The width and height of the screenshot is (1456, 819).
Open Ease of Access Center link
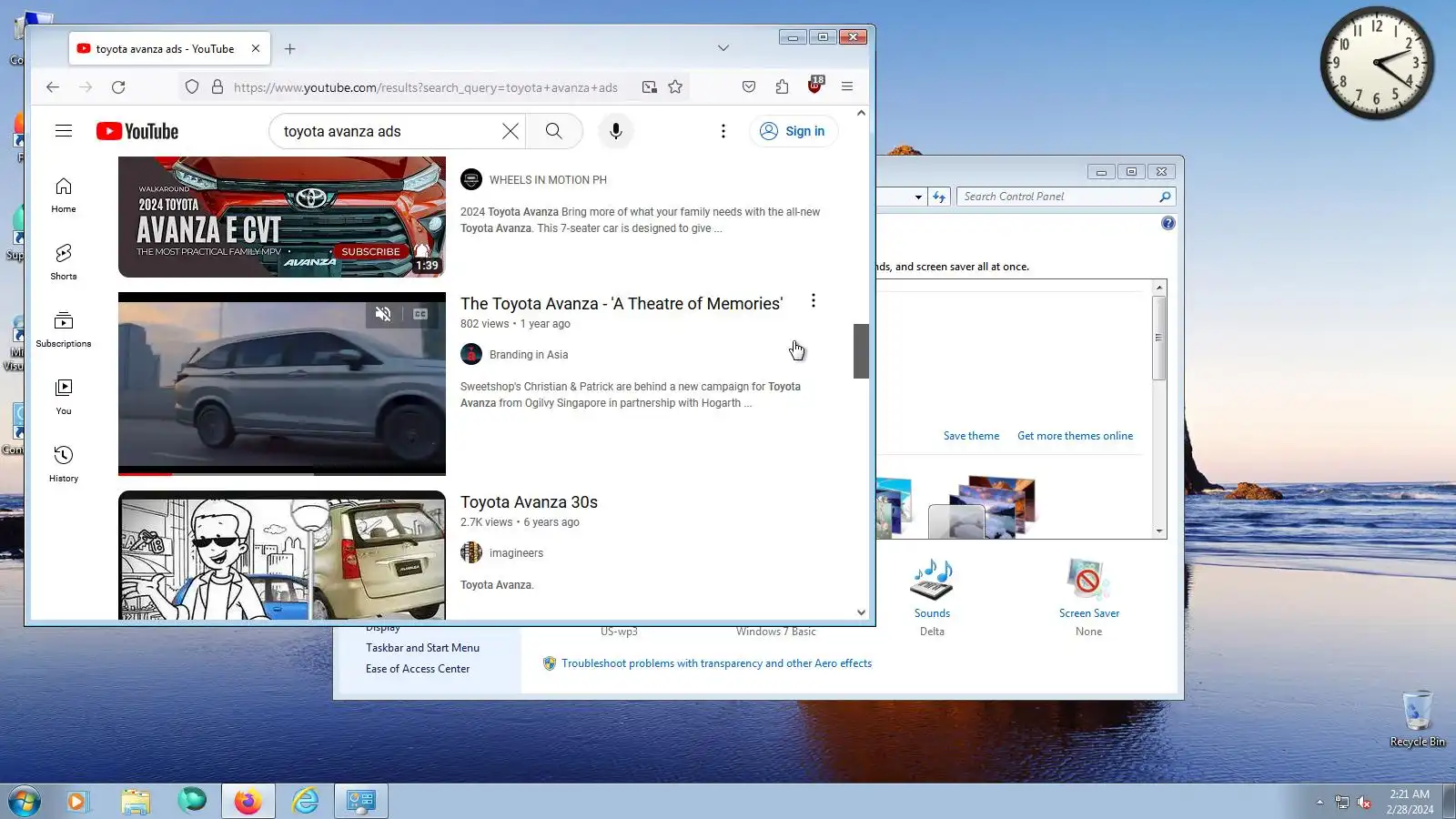418,669
